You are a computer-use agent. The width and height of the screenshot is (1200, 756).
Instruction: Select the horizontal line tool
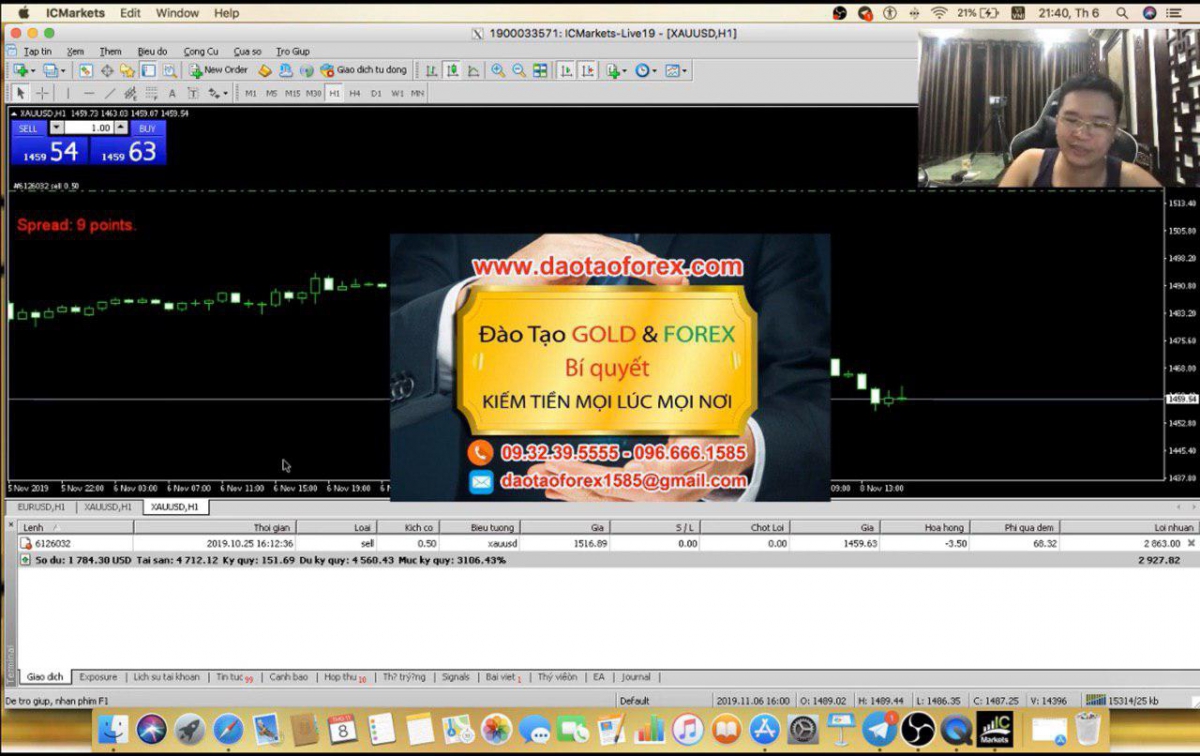[89, 93]
